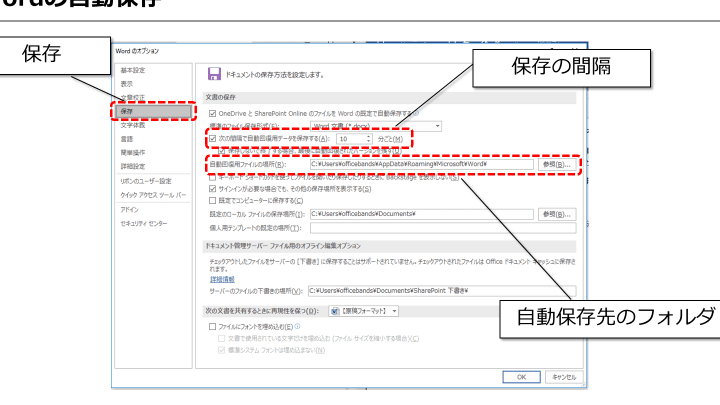Viewport: 720px width, 405px height.
Task: Select 表示 in the options sidebar
Action: coord(127,84)
